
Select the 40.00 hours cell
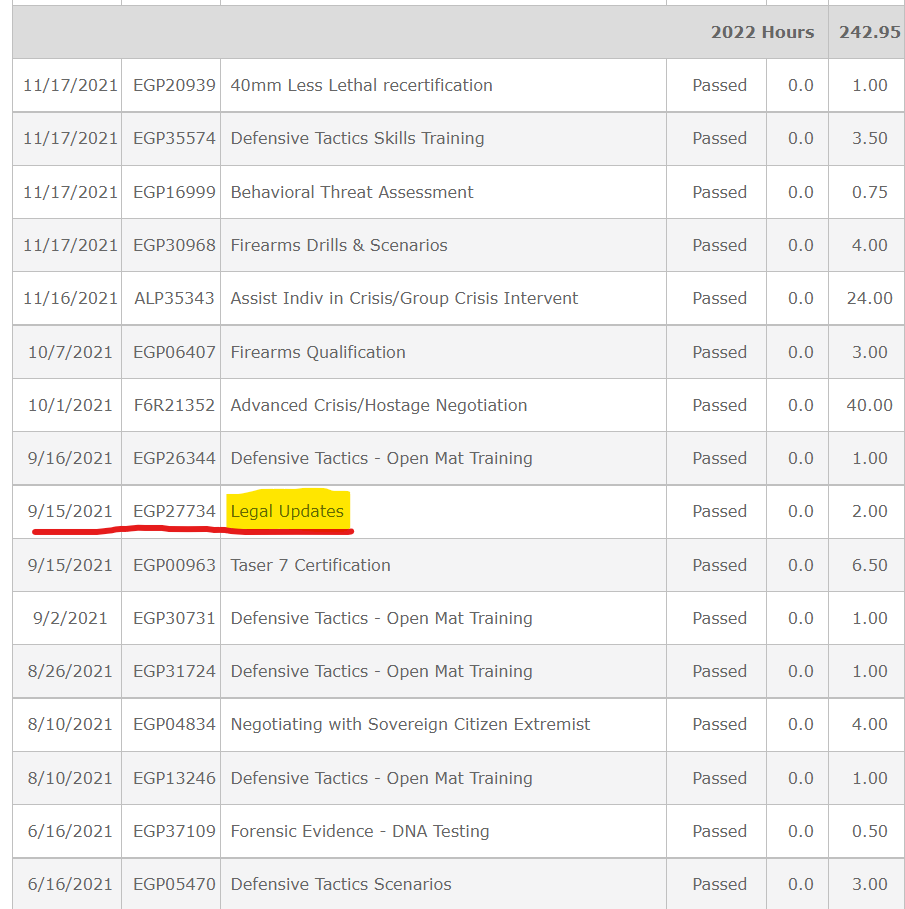[866, 405]
